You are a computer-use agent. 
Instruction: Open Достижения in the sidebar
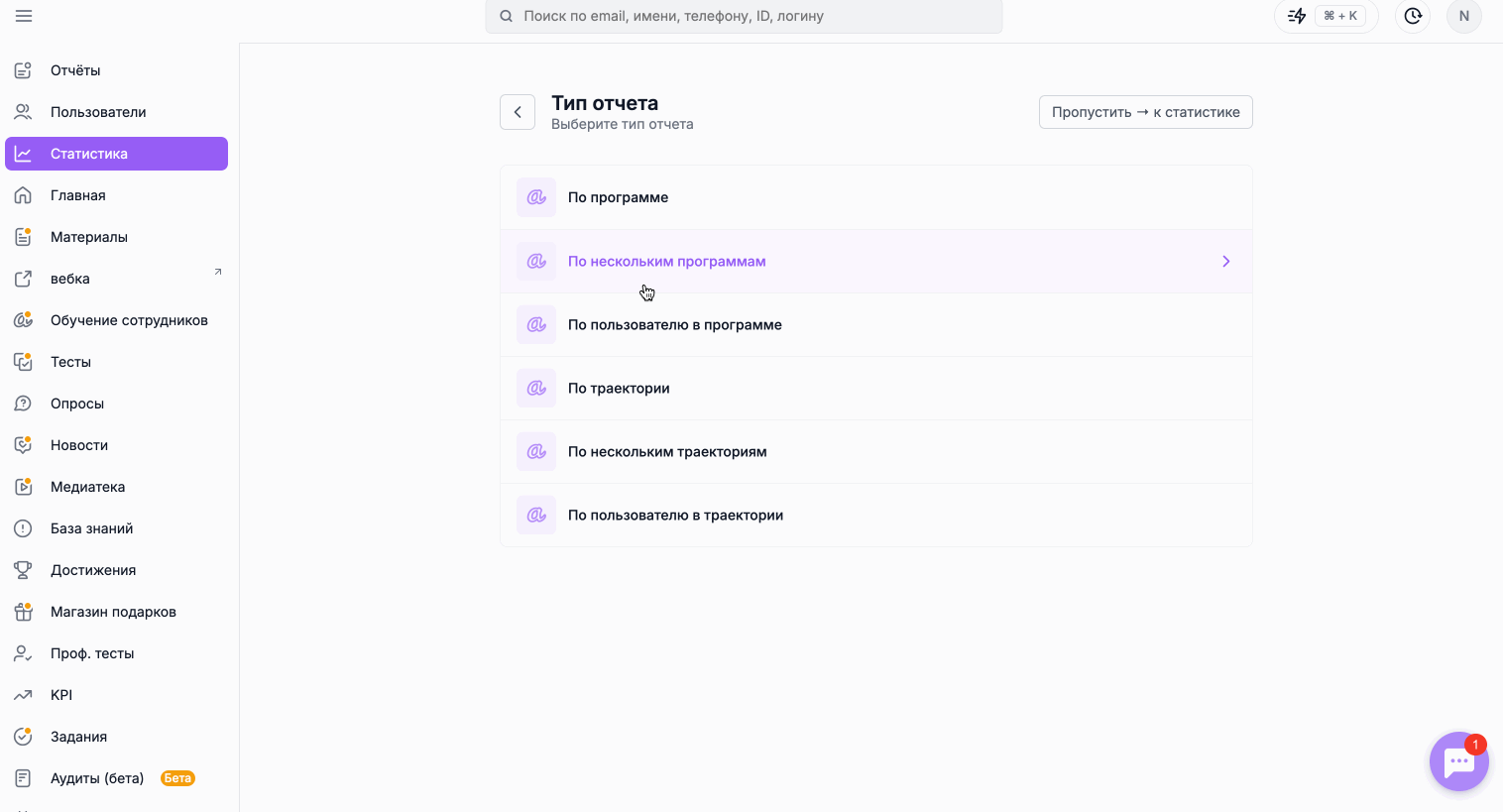(x=116, y=570)
